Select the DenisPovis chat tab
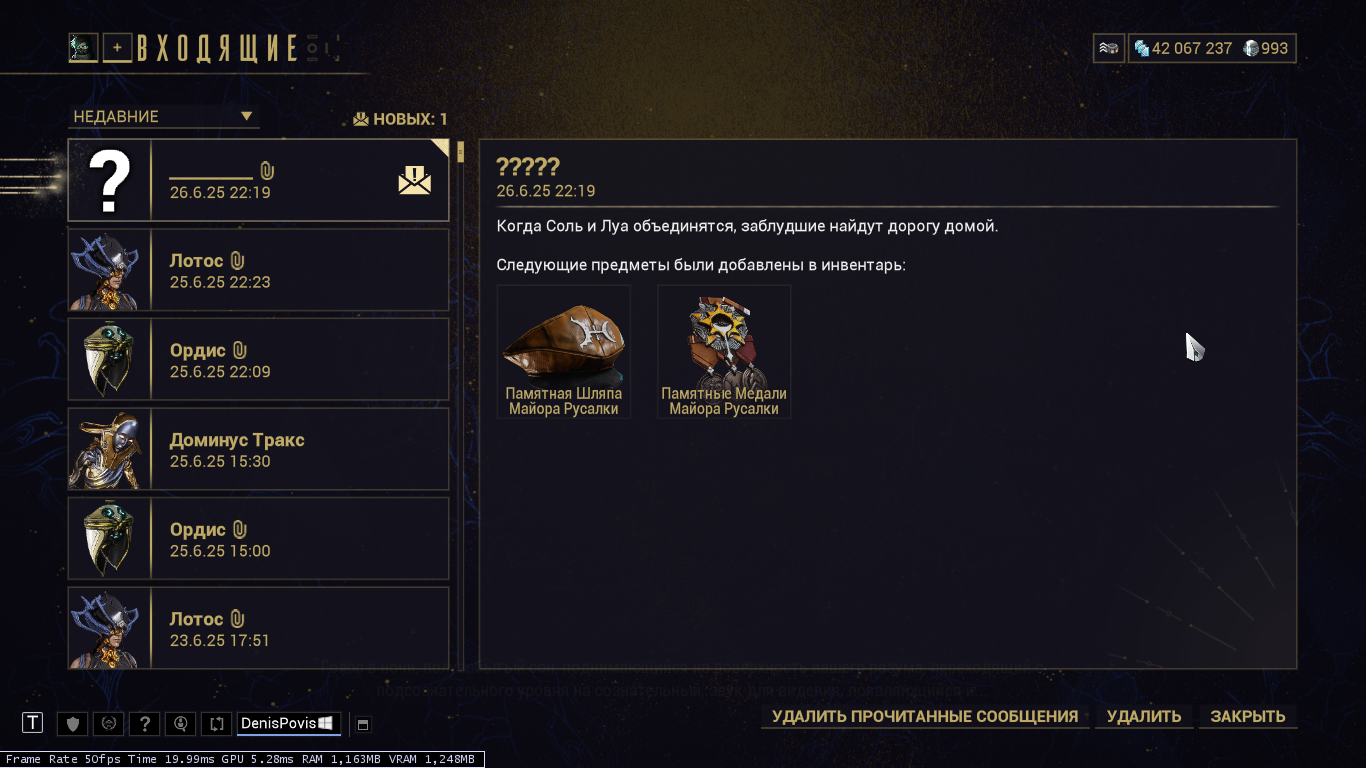 click(x=289, y=723)
